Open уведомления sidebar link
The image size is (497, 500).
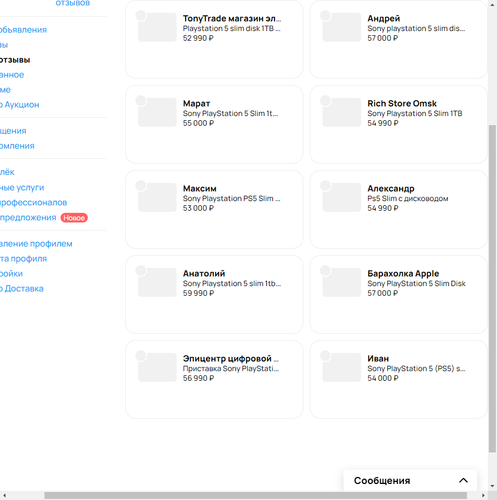(x=17, y=146)
